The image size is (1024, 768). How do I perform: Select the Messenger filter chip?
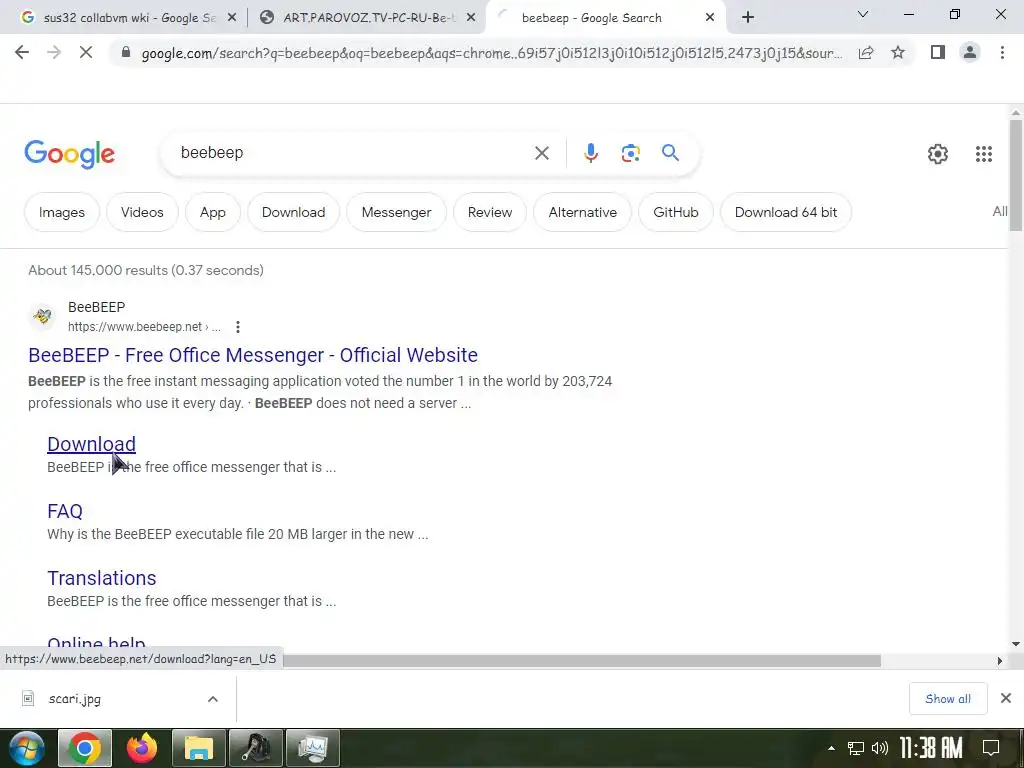tap(396, 212)
